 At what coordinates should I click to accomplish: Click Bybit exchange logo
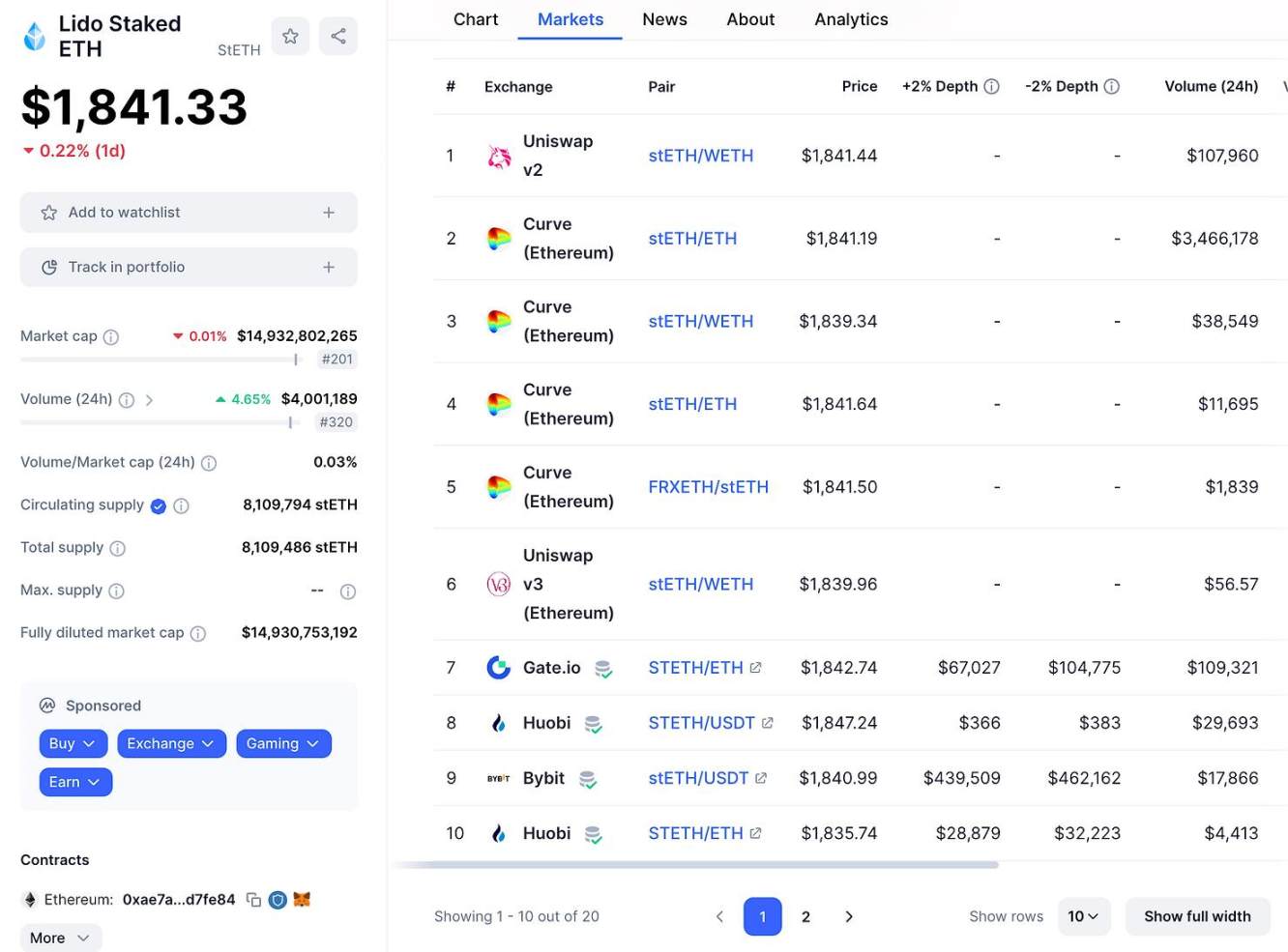[499, 778]
